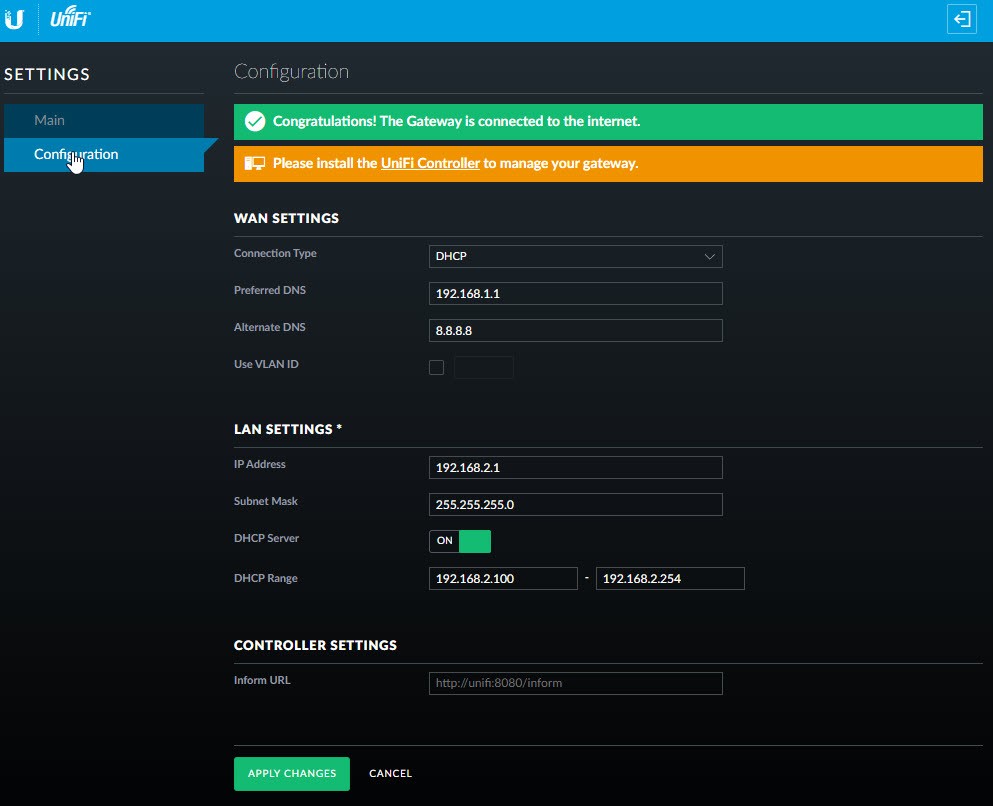The height and width of the screenshot is (806, 993).
Task: Click the dropdown chevron next to DHCP
Action: [709, 257]
